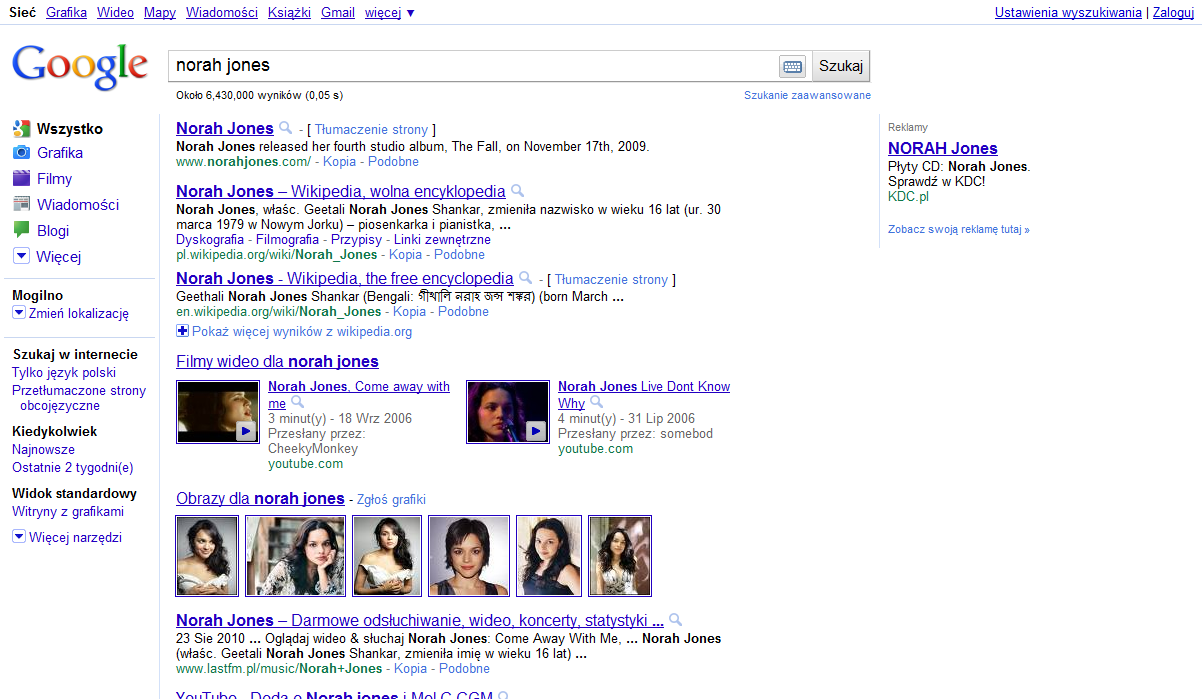1202x699 pixels.
Task: Open the virtual keyboard icon in search box
Action: 792,67
